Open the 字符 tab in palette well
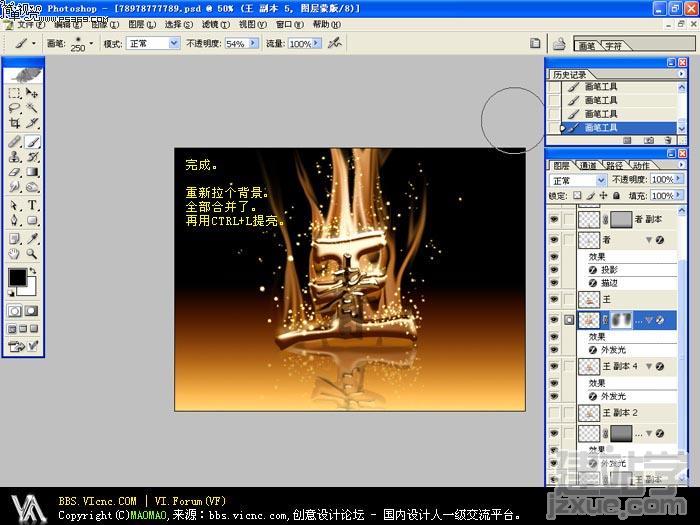Image resolution: width=700 pixels, height=525 pixels. click(613, 46)
